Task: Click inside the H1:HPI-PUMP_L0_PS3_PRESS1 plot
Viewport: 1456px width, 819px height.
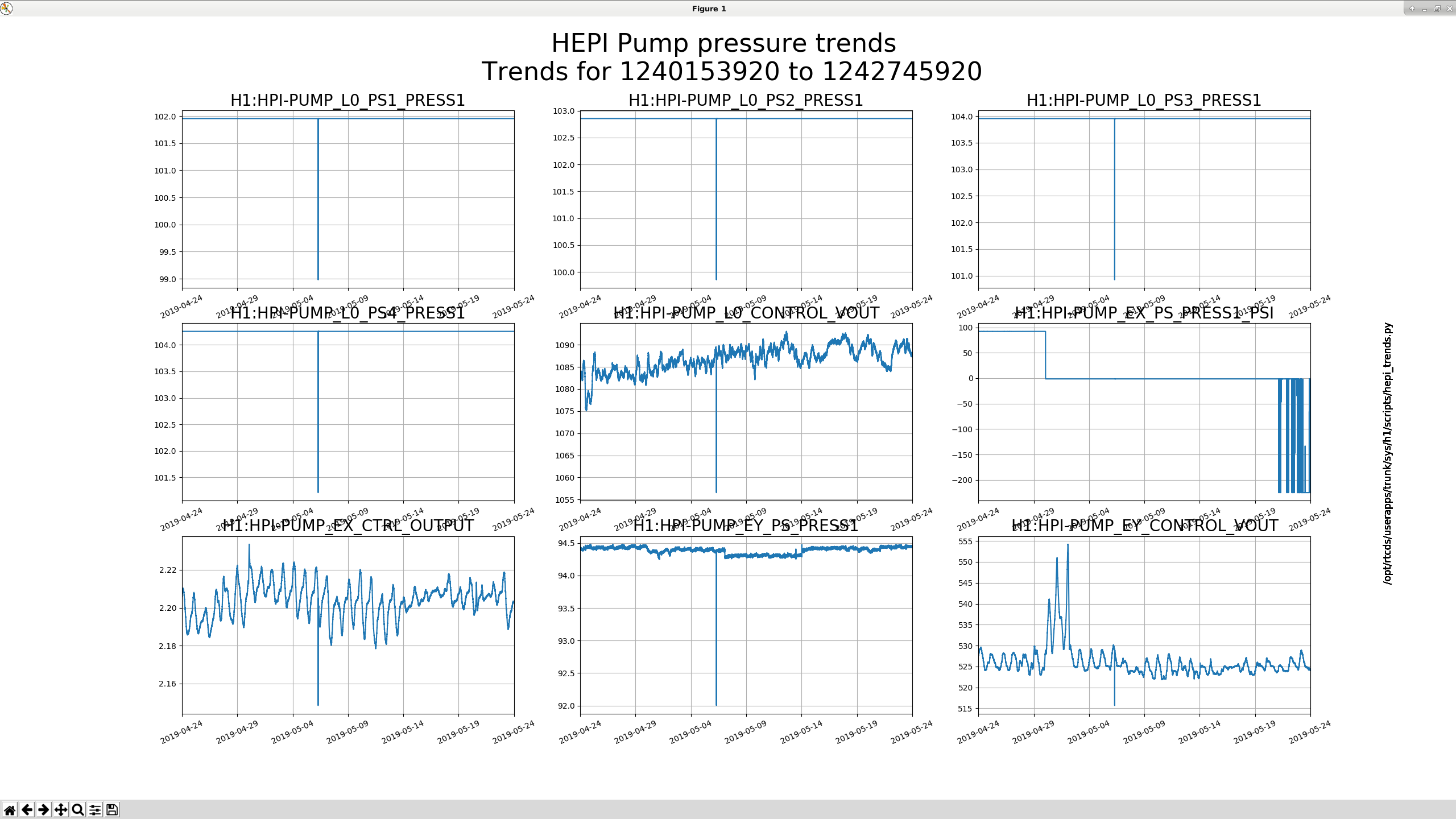Action: pos(1144,199)
